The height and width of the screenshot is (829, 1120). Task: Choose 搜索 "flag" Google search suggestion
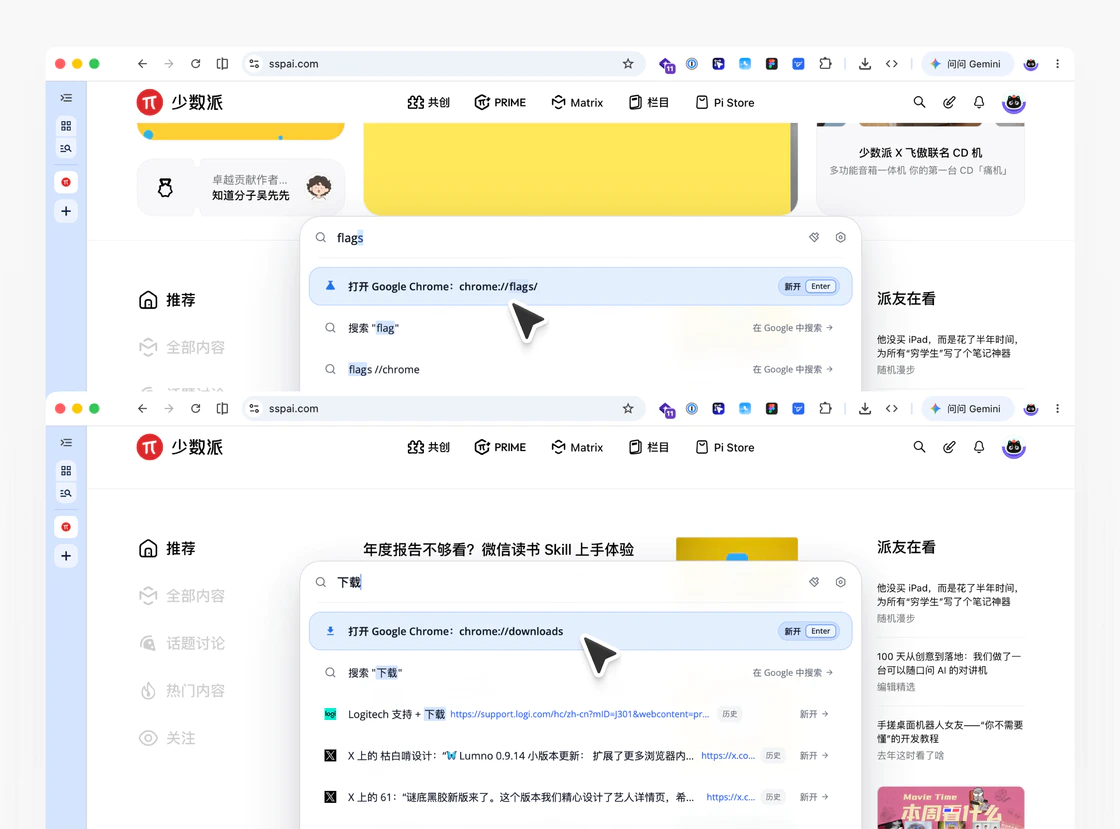(581, 328)
